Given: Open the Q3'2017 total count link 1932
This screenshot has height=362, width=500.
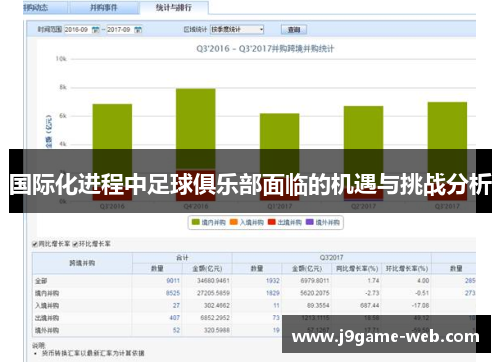Looking at the screenshot, I should tap(273, 281).
